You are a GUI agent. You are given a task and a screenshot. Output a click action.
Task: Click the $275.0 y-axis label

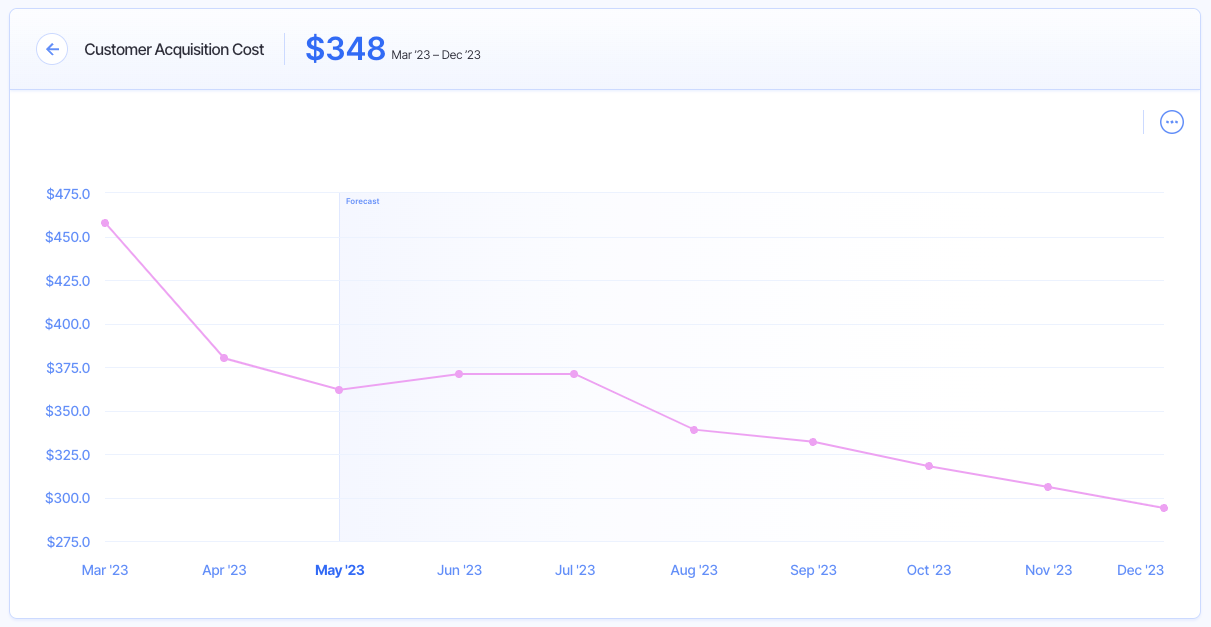pyautogui.click(x=66, y=541)
